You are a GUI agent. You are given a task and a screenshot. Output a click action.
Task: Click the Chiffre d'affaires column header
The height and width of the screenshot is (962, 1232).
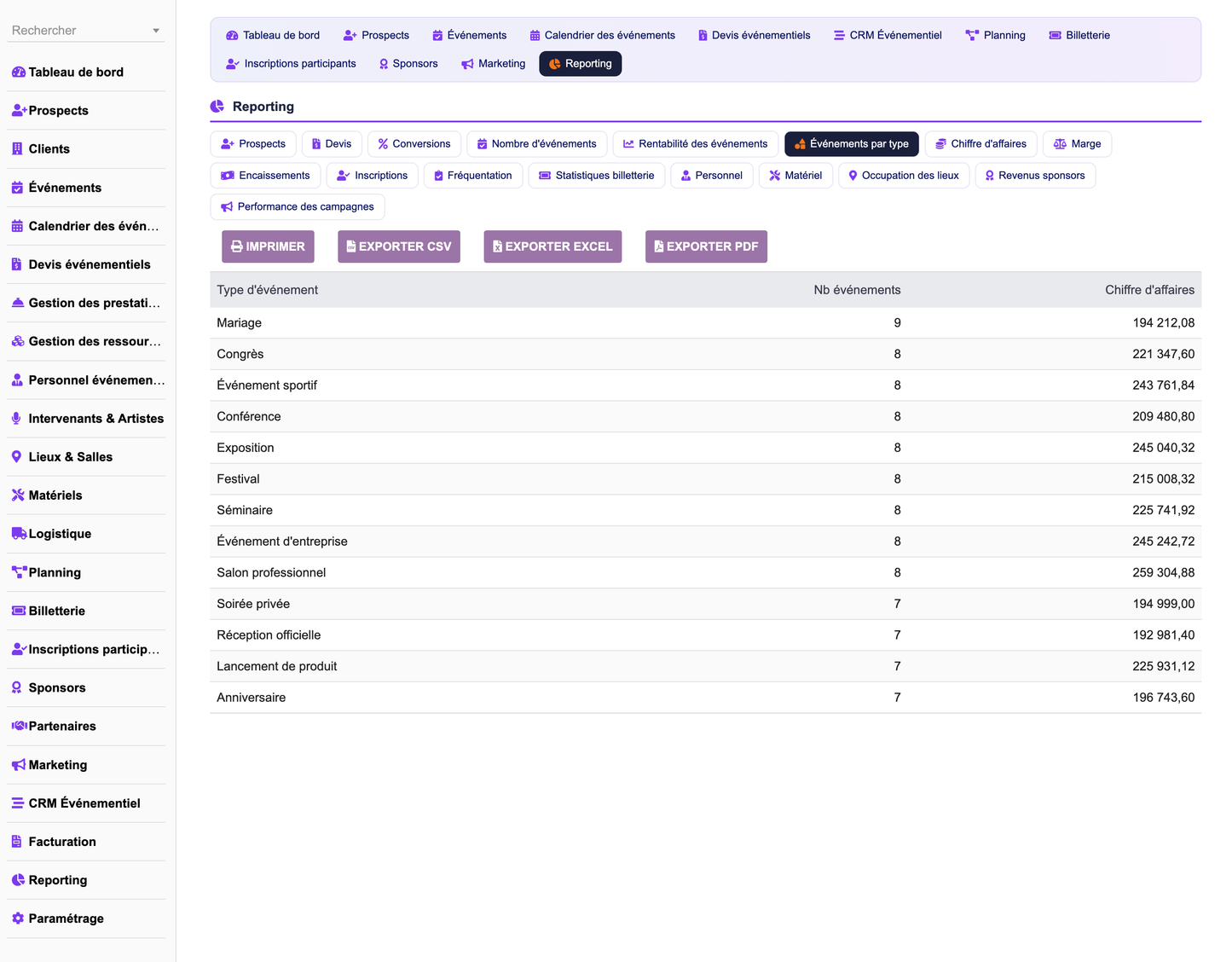[x=1149, y=290]
